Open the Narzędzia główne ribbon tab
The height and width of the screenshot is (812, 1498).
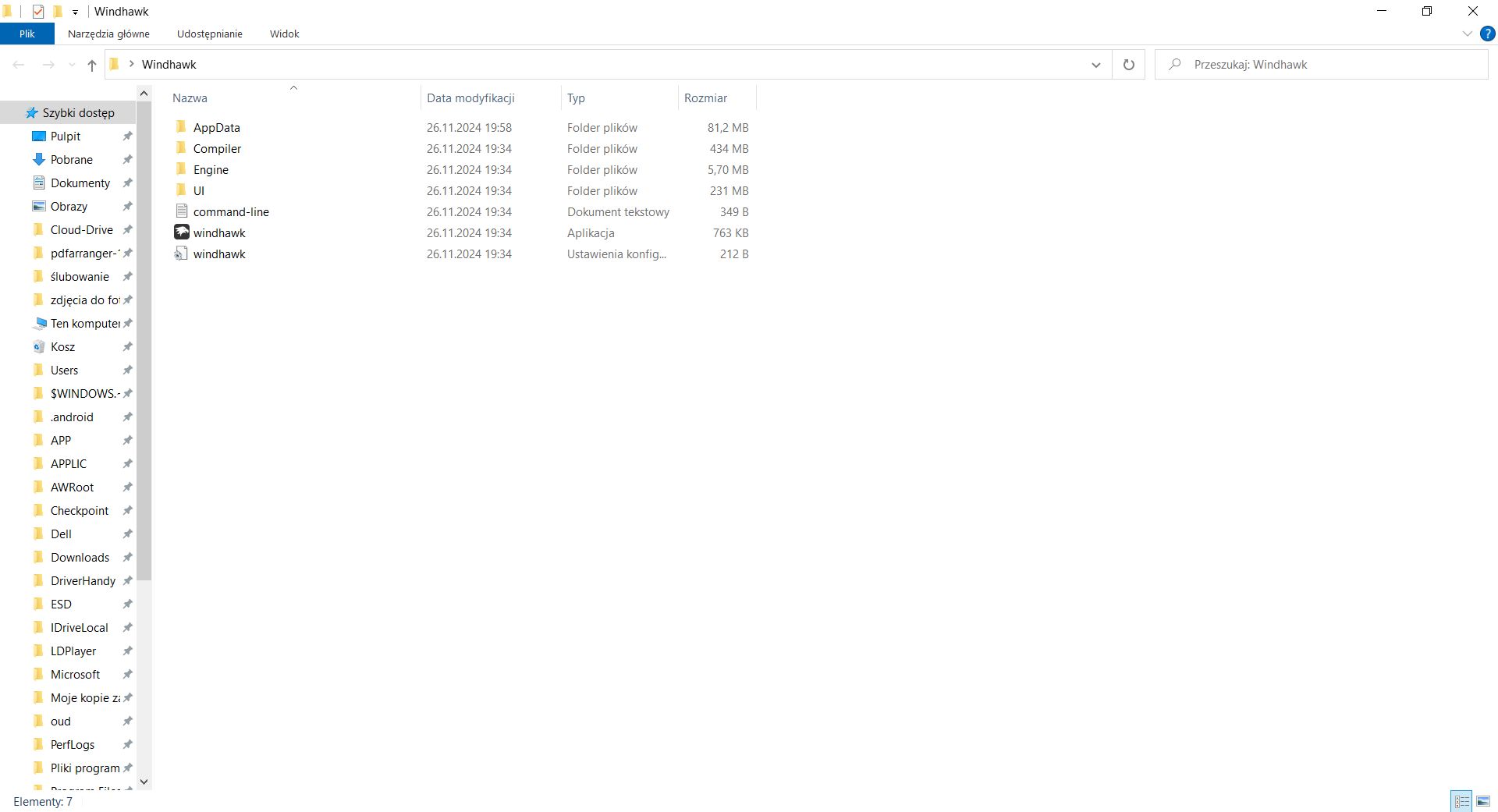108,34
